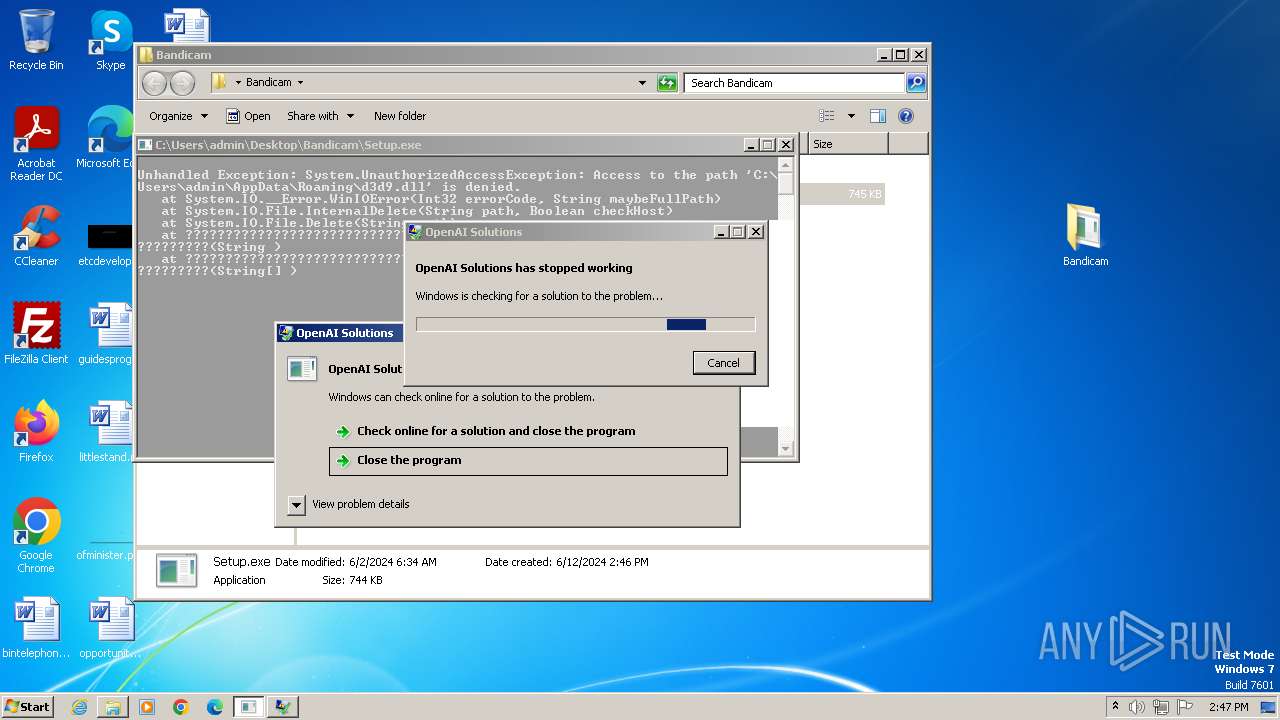Choose Close the program option
Image resolution: width=1280 pixels, height=720 pixels.
[528, 460]
